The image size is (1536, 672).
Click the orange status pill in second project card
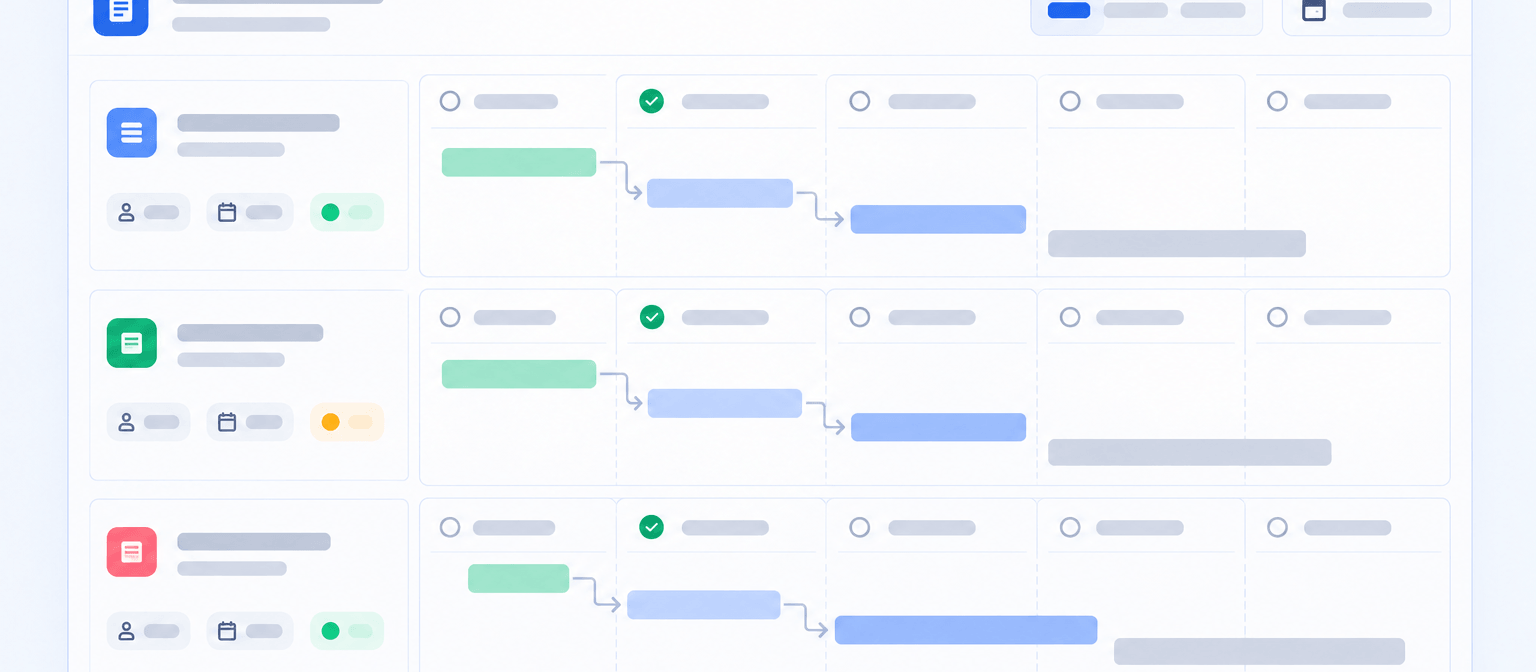click(x=347, y=422)
